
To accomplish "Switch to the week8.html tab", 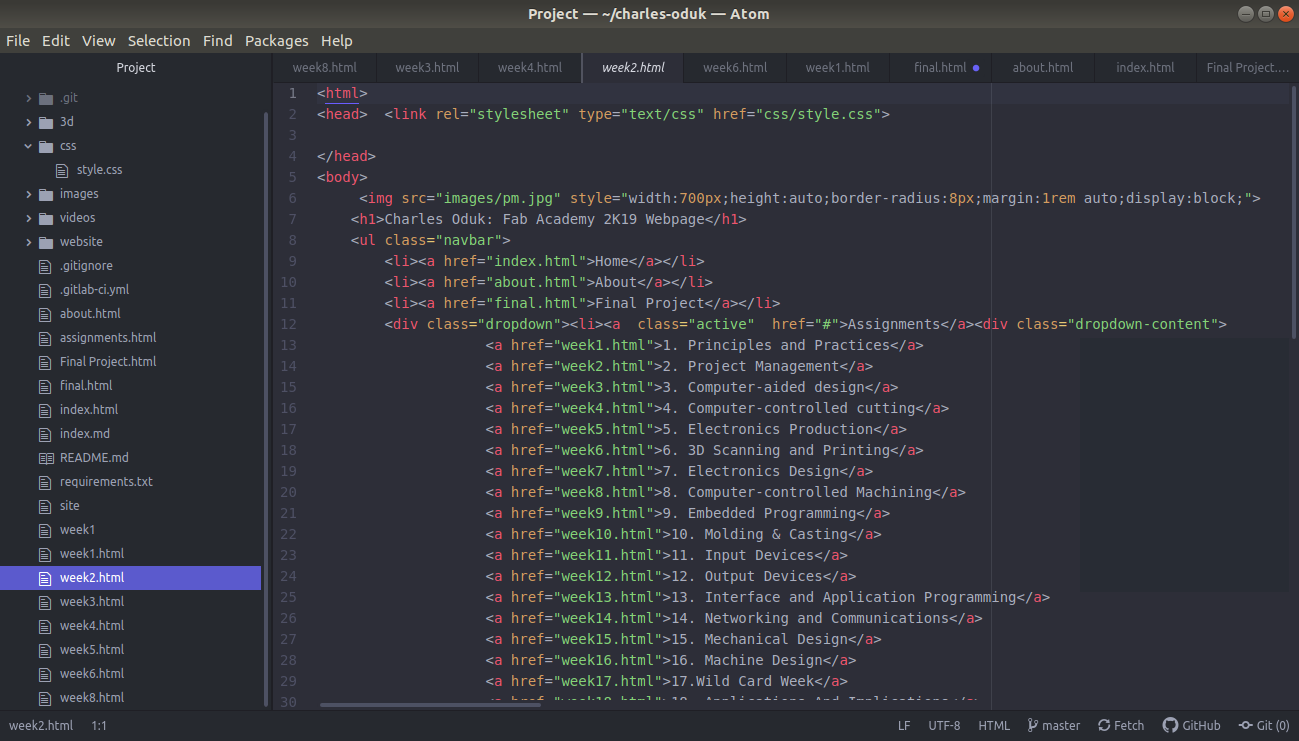I will 325,68.
